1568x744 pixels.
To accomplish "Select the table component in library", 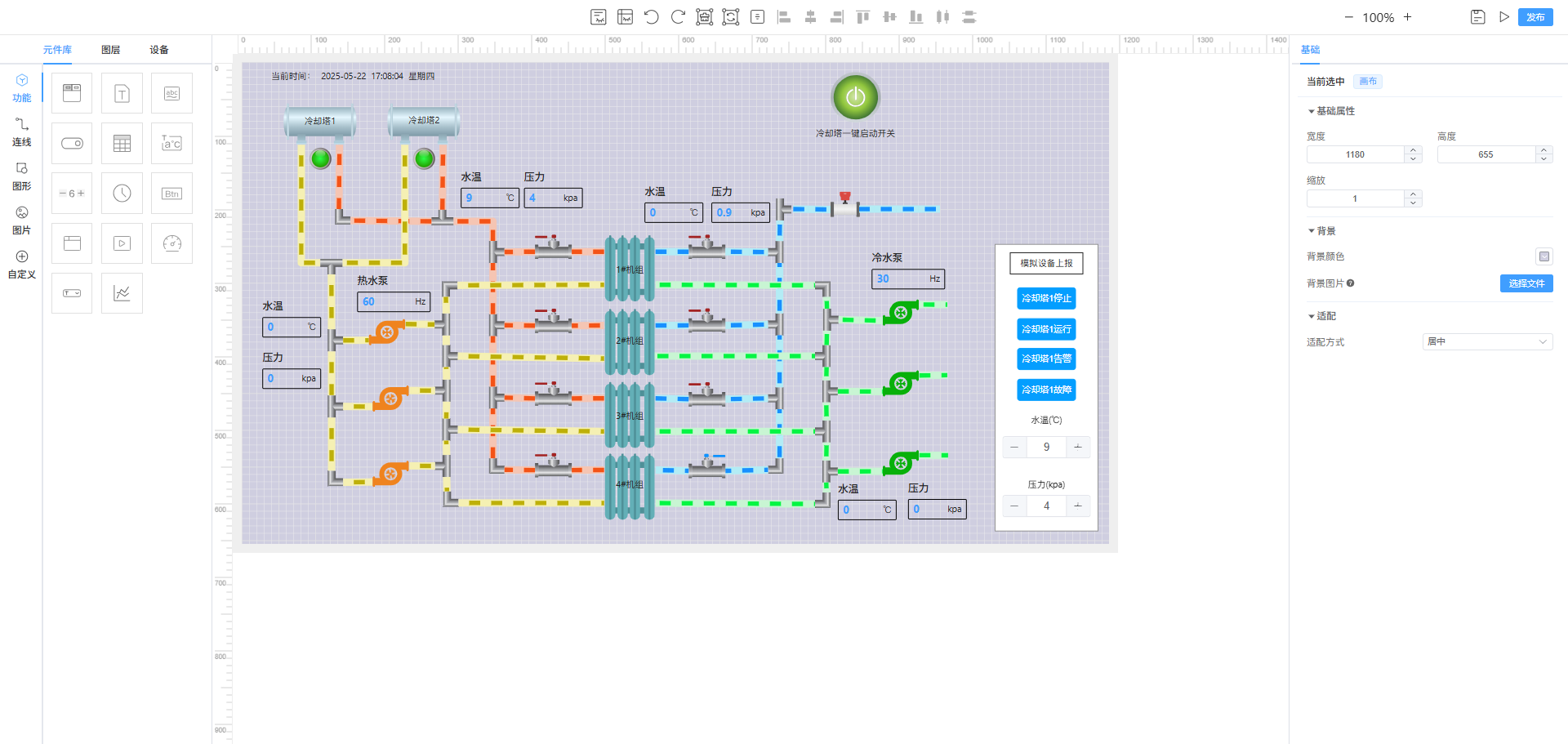I will click(122, 144).
